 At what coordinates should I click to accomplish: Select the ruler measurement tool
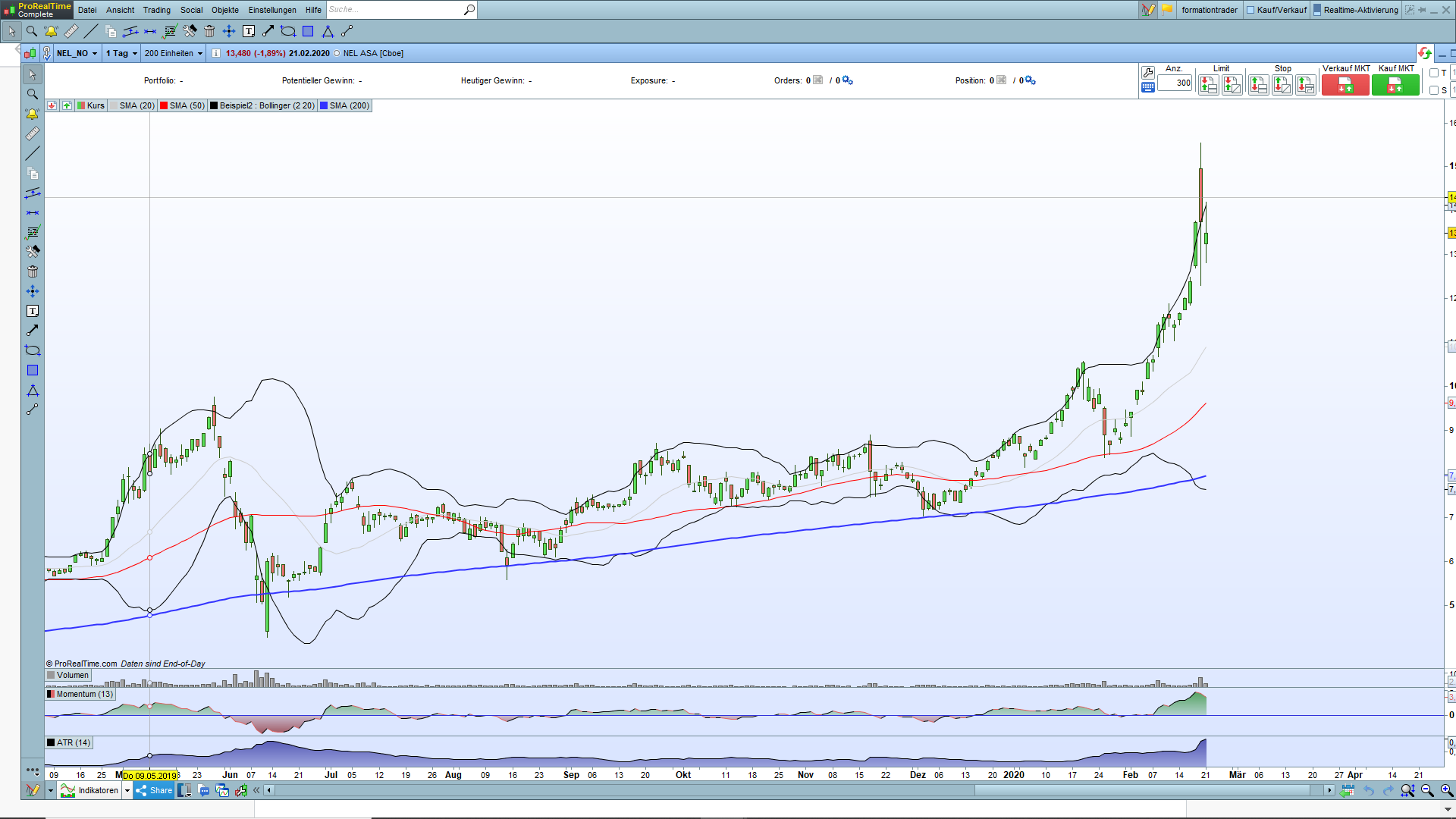tap(71, 31)
